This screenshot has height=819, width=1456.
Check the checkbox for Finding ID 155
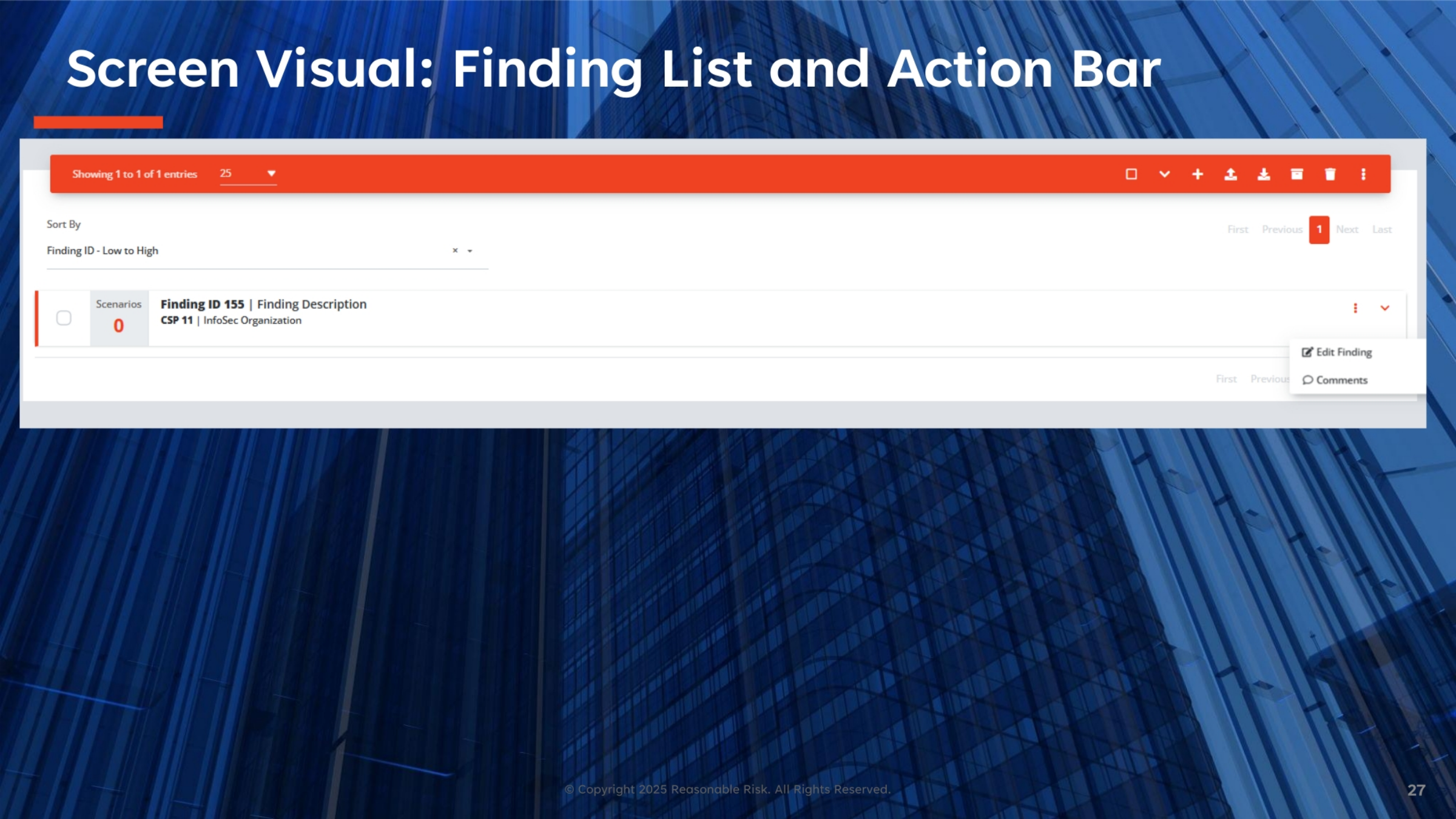[x=64, y=318]
